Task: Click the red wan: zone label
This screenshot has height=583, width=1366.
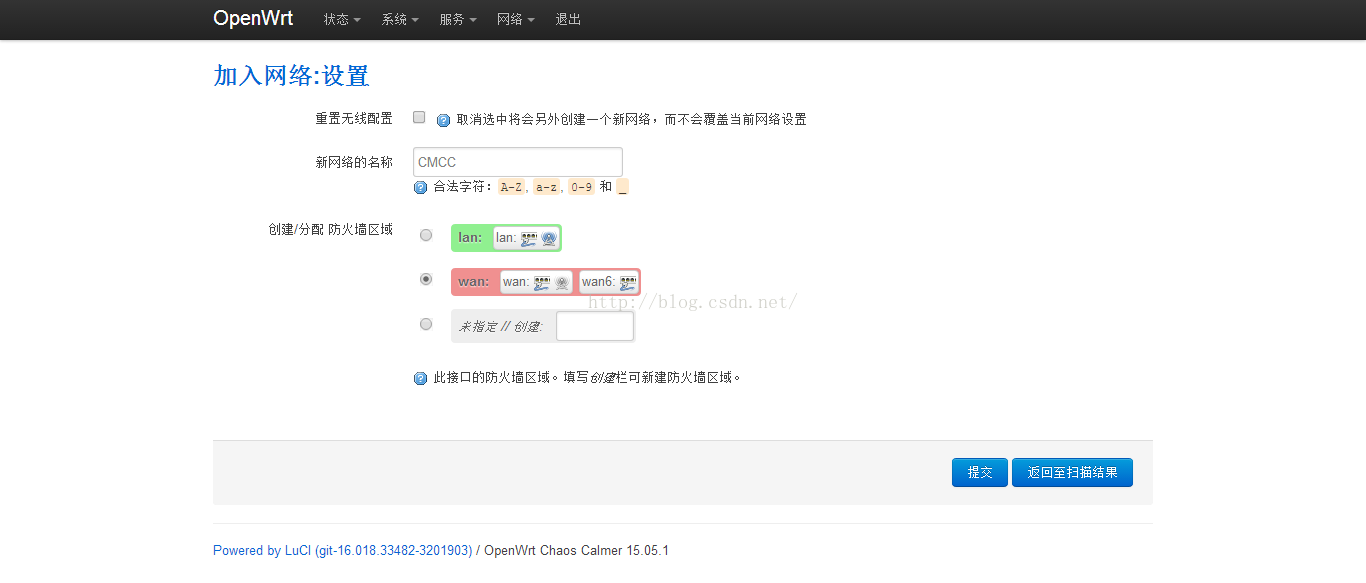Action: 474,282
